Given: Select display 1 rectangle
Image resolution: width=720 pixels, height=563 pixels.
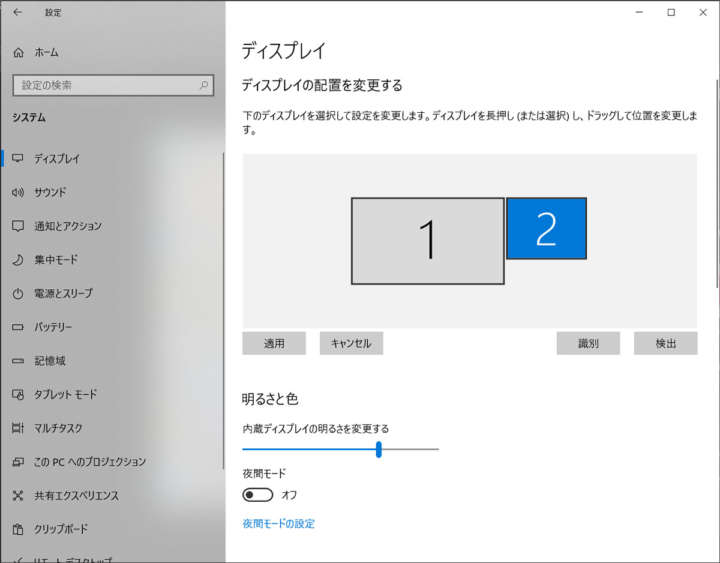Looking at the screenshot, I should pyautogui.click(x=428, y=241).
